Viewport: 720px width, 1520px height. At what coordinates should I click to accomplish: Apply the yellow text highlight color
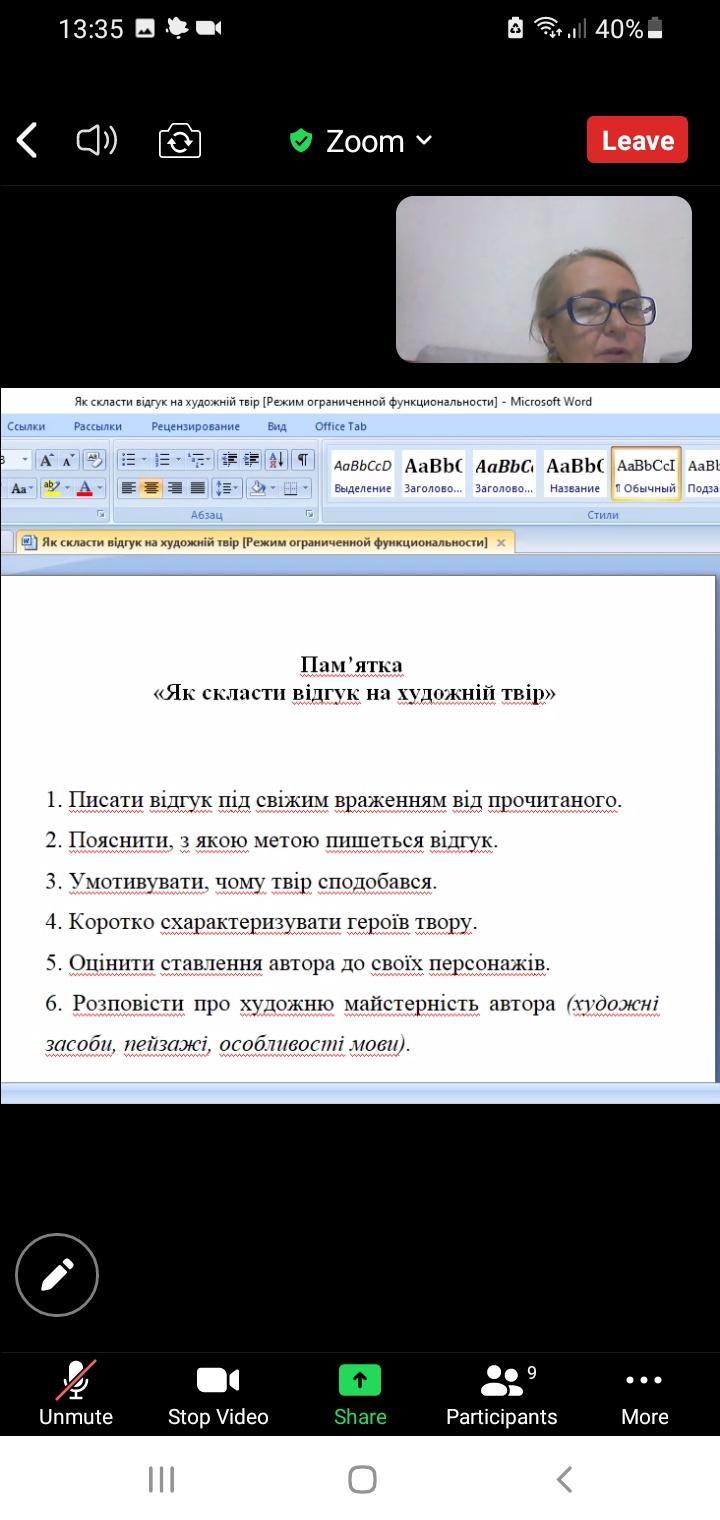pyautogui.click(x=51, y=488)
